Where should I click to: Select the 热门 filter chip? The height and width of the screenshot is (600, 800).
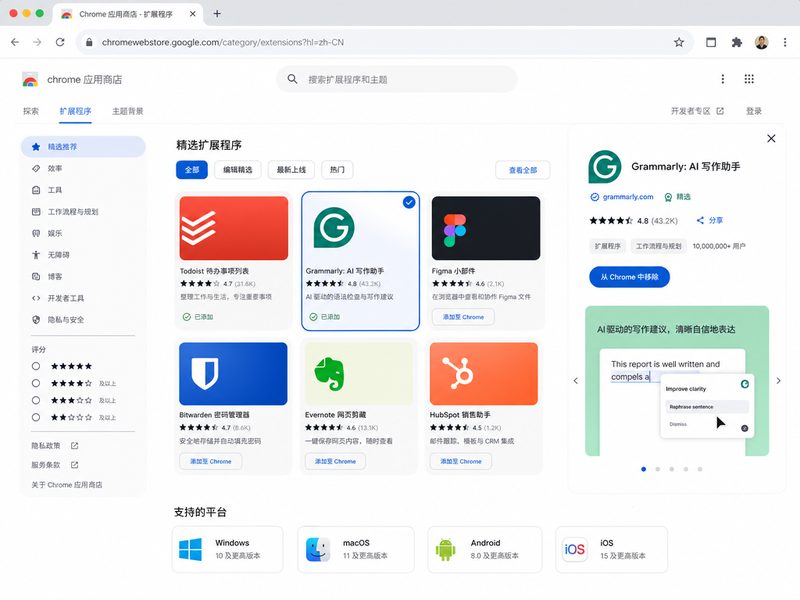coord(337,170)
